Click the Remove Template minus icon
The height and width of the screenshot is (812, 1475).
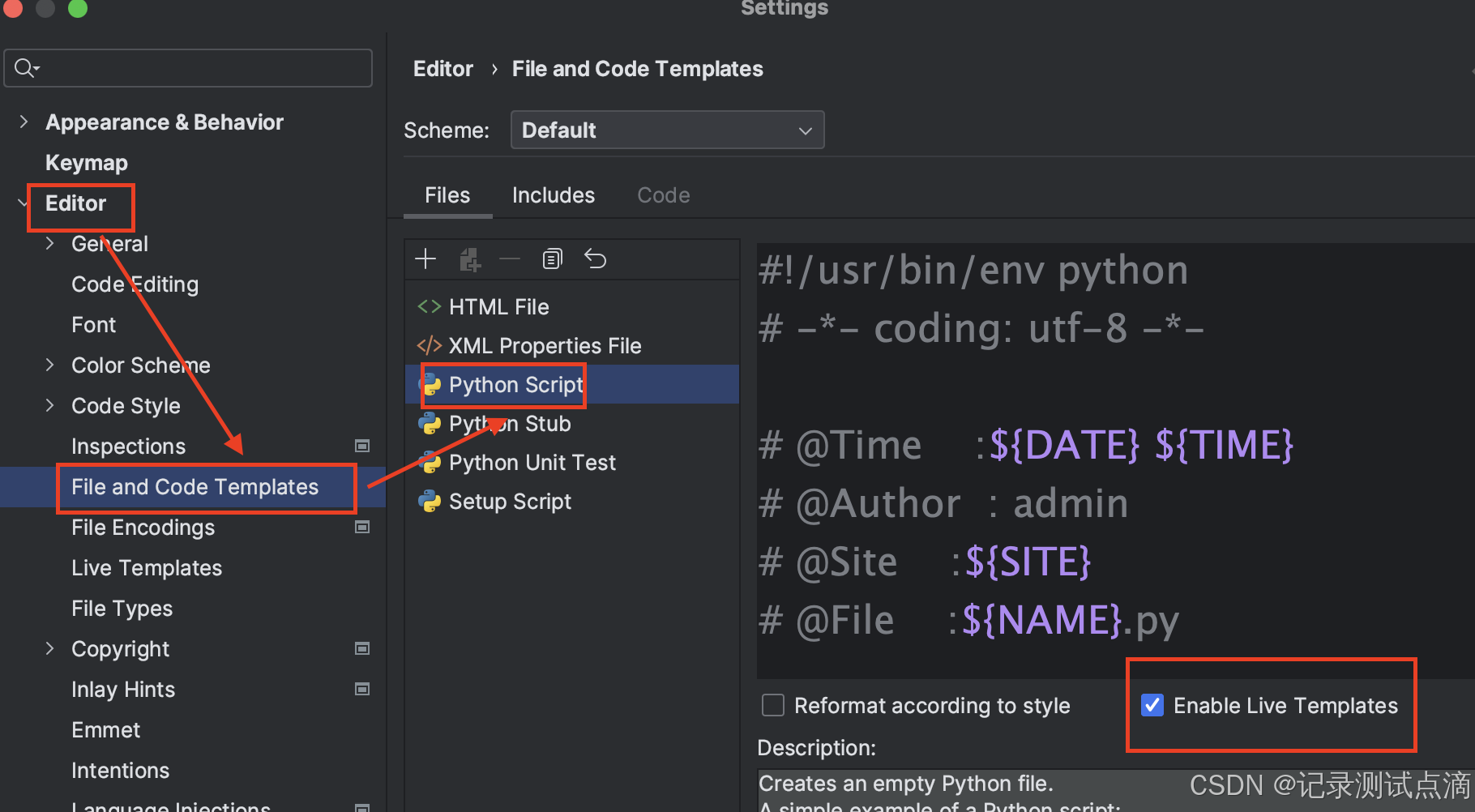point(510,259)
